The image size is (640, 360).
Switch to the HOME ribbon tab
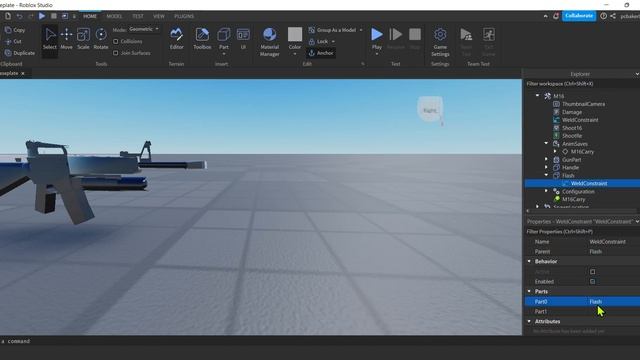(x=90, y=16)
